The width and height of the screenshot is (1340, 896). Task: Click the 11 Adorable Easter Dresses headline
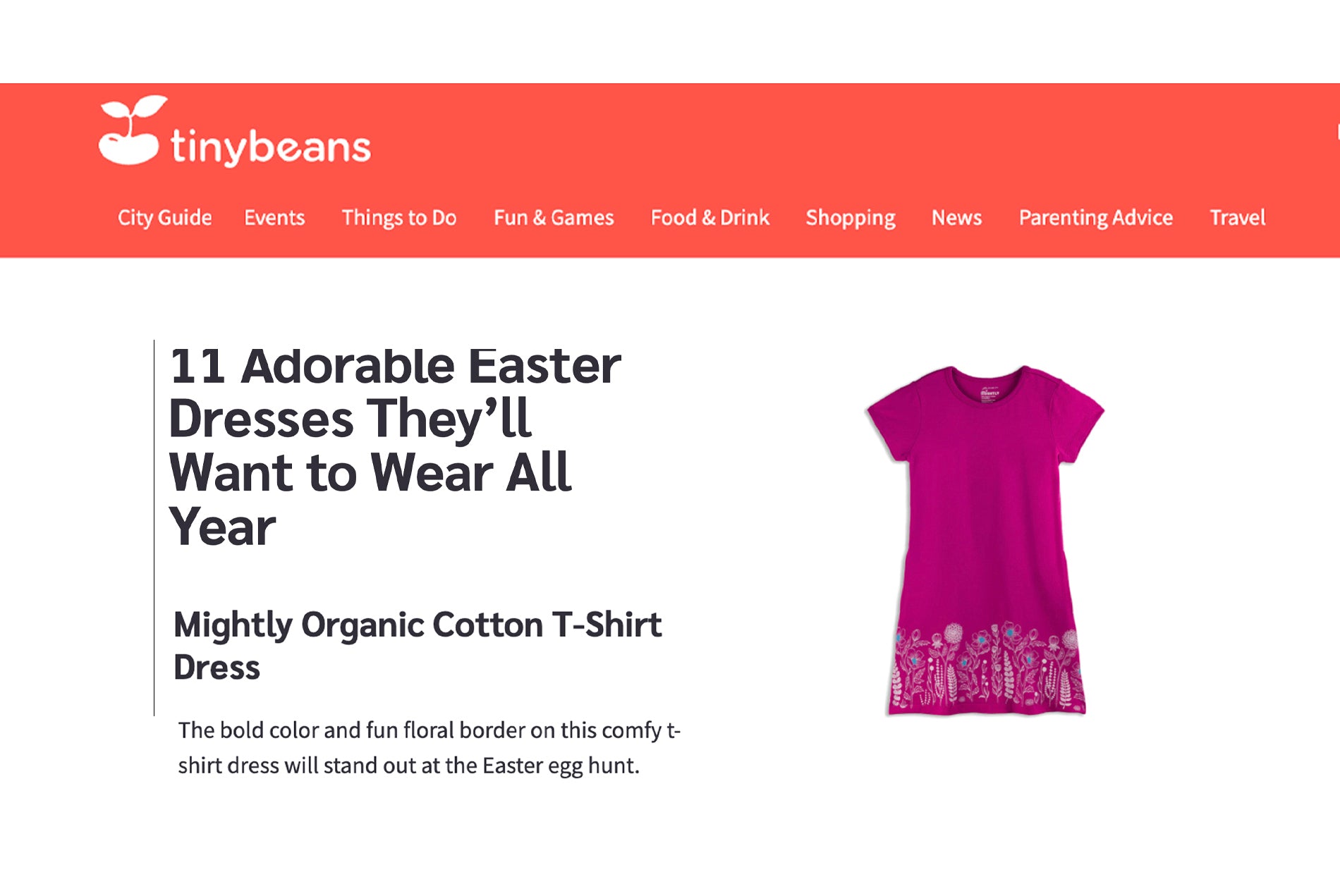point(395,447)
